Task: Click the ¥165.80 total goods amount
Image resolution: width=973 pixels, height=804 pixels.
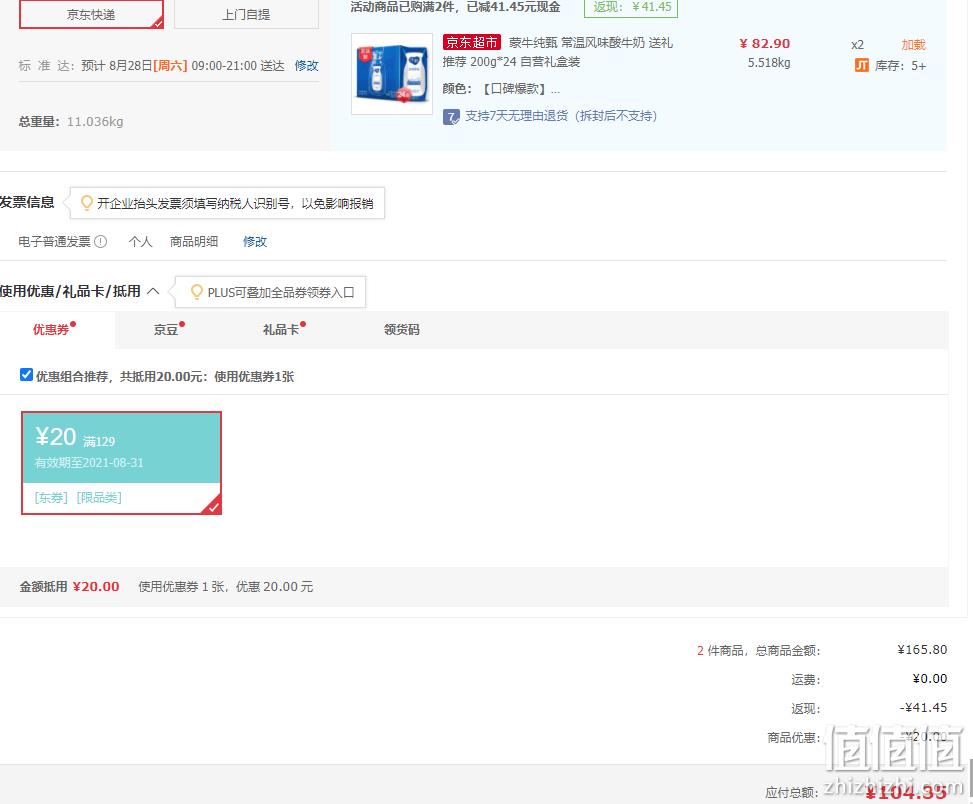Action: pyautogui.click(x=922, y=650)
